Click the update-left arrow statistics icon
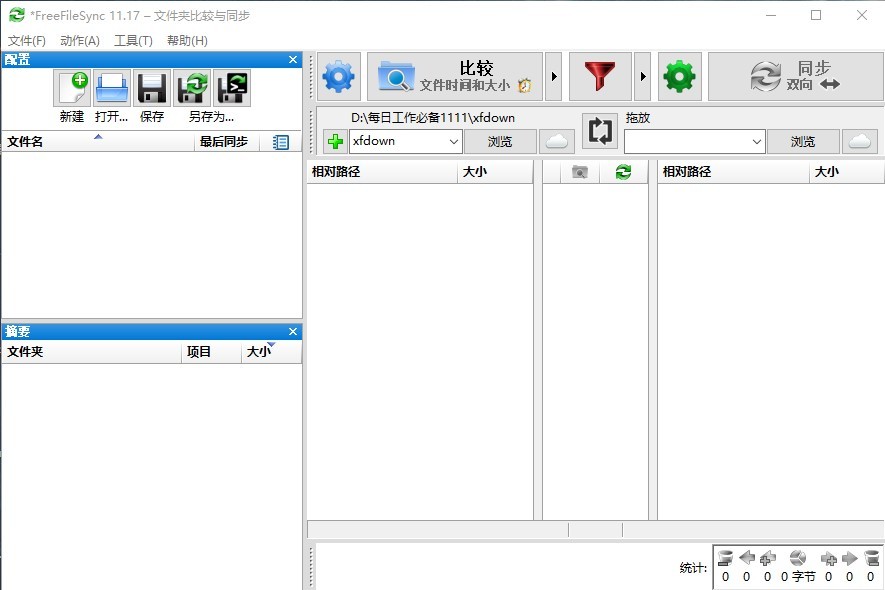The width and height of the screenshot is (885, 590). pos(747,558)
